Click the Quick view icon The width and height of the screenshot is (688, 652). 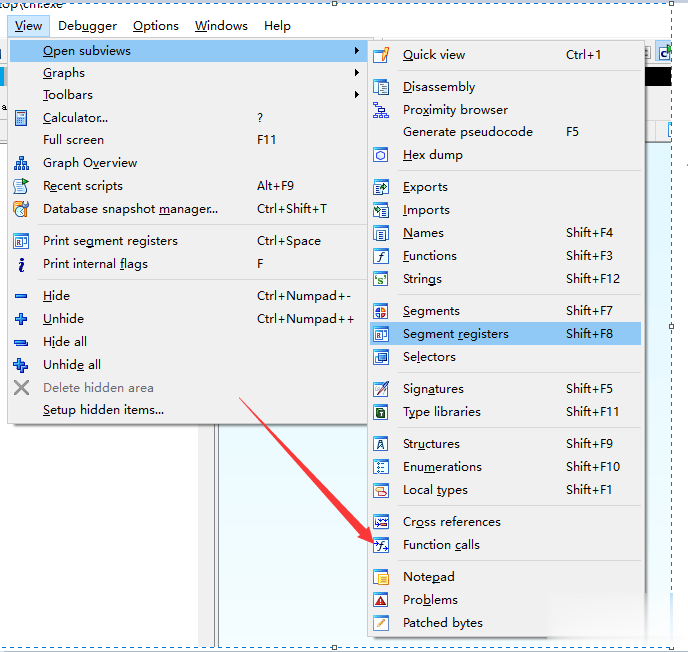381,55
